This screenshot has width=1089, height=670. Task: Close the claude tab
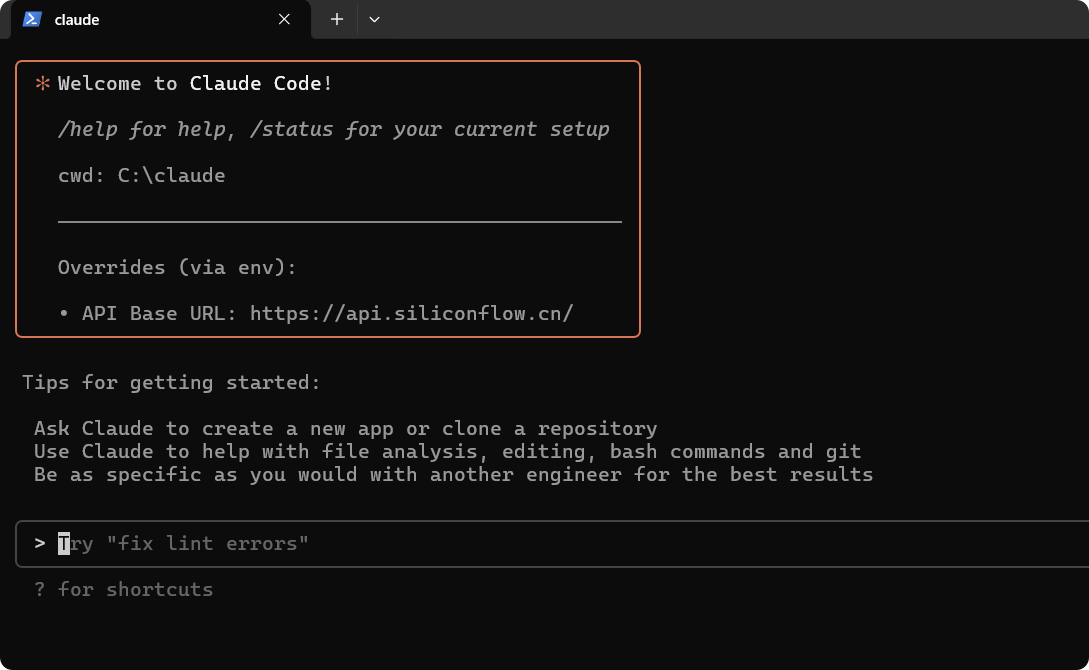click(x=284, y=19)
